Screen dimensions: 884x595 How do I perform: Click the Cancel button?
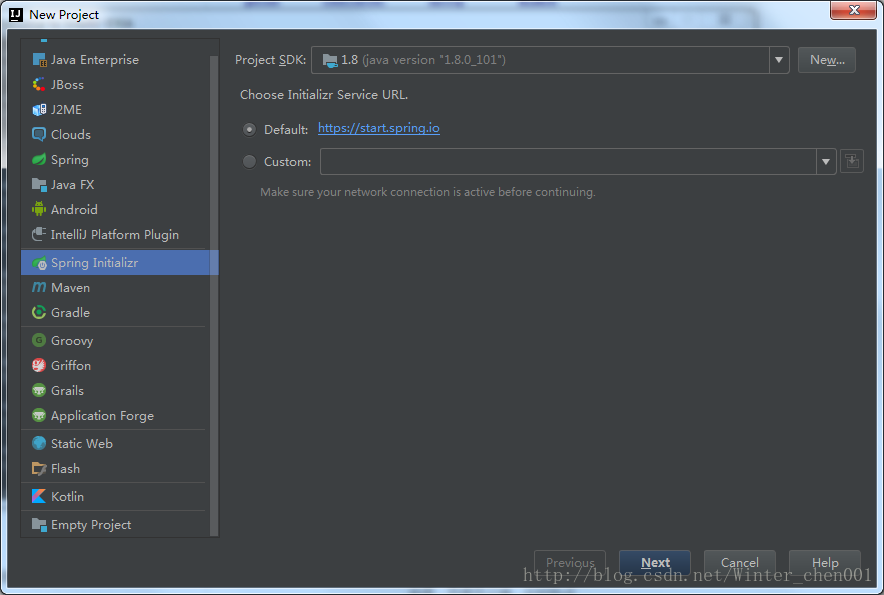[x=740, y=562]
